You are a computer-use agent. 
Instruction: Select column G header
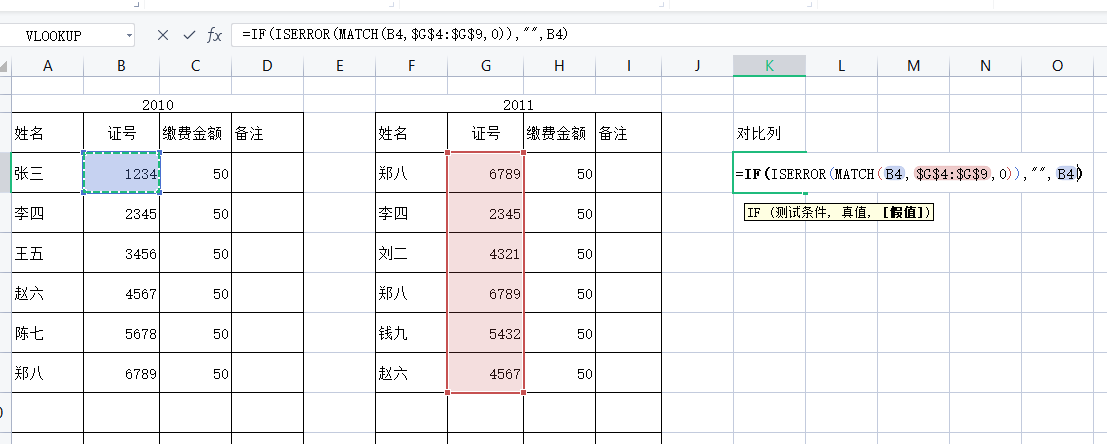485,66
